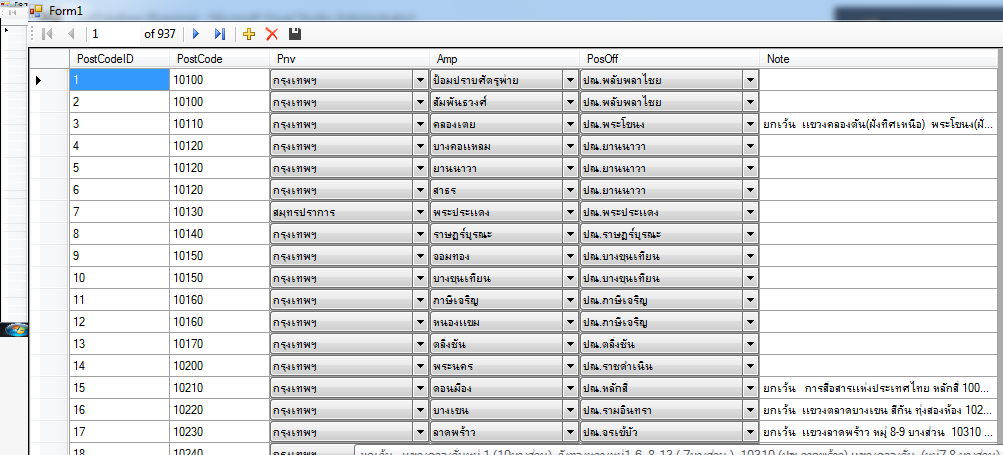Open the Amp dropdown in row 10
Image resolution: width=1003 pixels, height=455 pixels.
(x=571, y=278)
